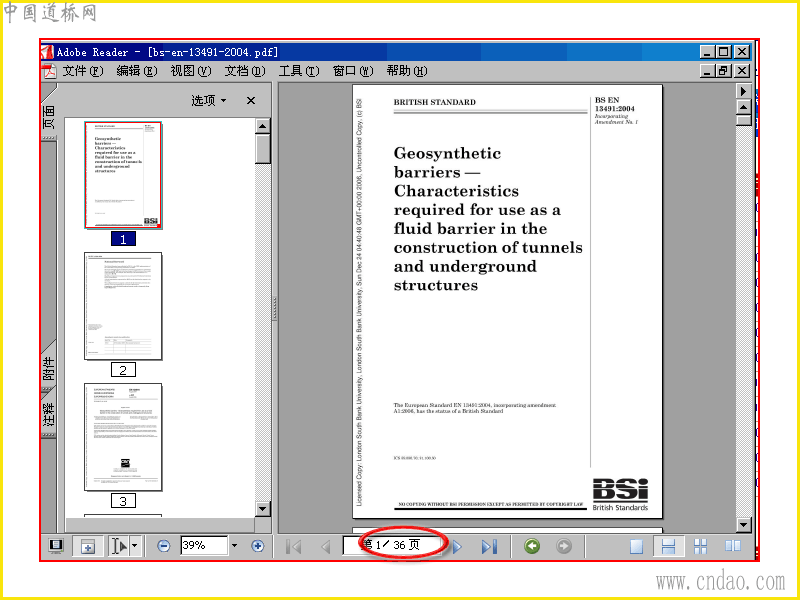This screenshot has height=600, width=800.
Task: Select the text selection cursor tool
Action: tap(119, 546)
